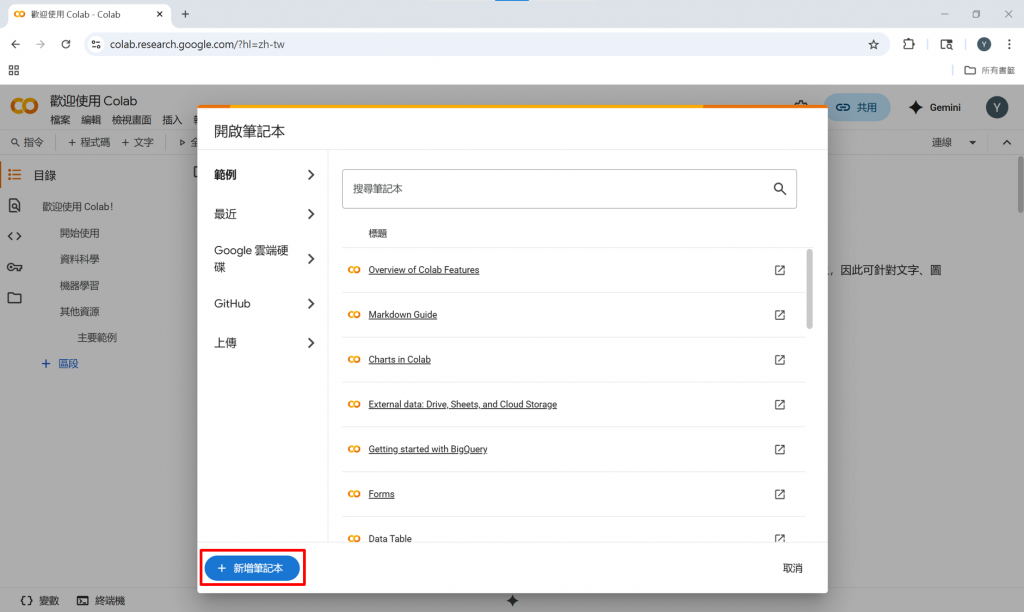Image resolution: width=1024 pixels, height=612 pixels.
Task: Click the 共用 share button
Action: pyautogui.click(x=857, y=107)
